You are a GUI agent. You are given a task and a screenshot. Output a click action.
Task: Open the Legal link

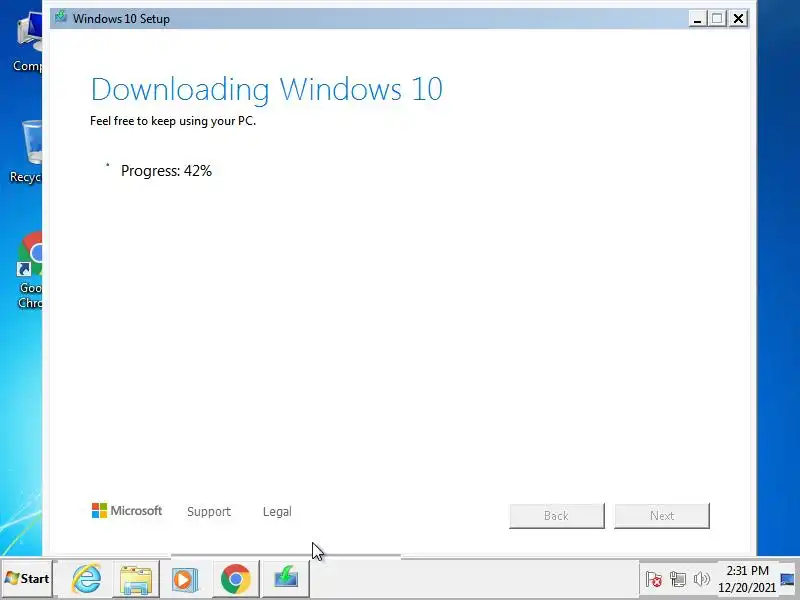tap(277, 511)
